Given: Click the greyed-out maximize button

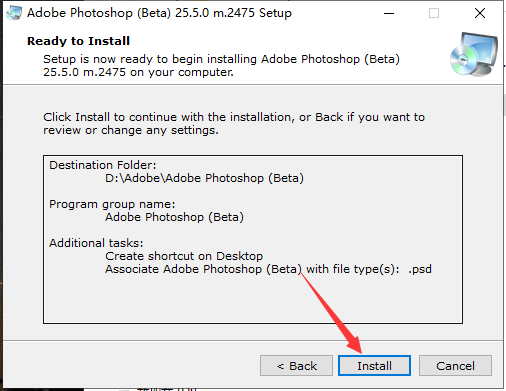Looking at the screenshot, I should (434, 13).
